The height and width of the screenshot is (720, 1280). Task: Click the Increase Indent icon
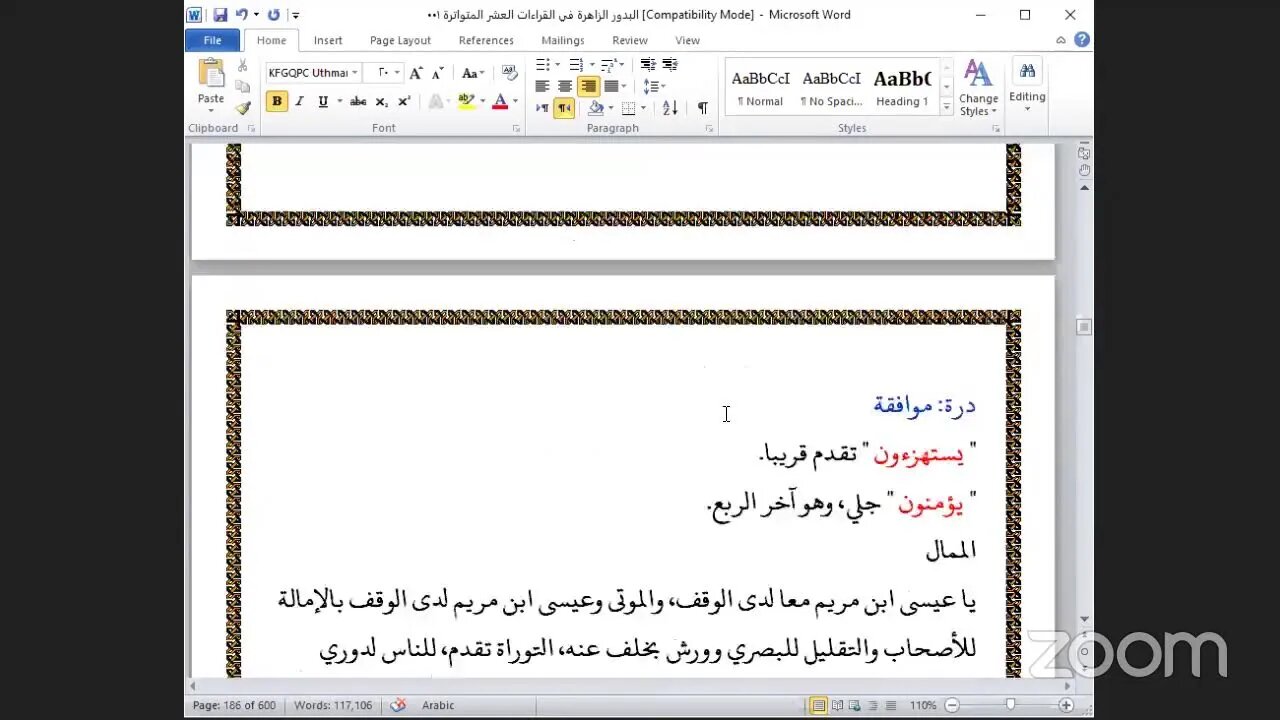[670, 65]
